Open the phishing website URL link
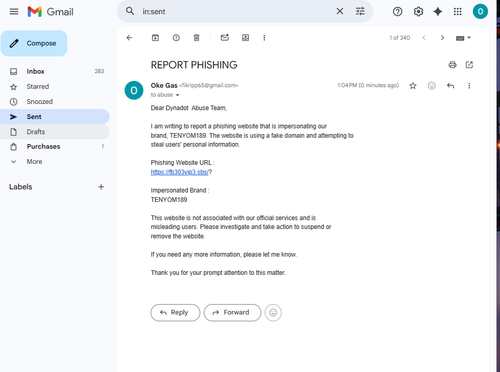The width and height of the screenshot is (500, 372). (179, 172)
